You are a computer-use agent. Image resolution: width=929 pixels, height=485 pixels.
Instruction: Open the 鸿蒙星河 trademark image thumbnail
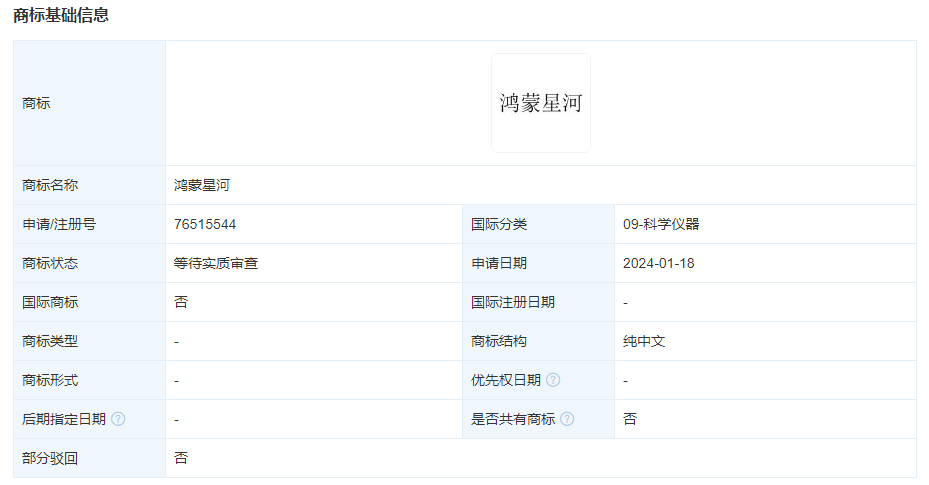(x=540, y=103)
